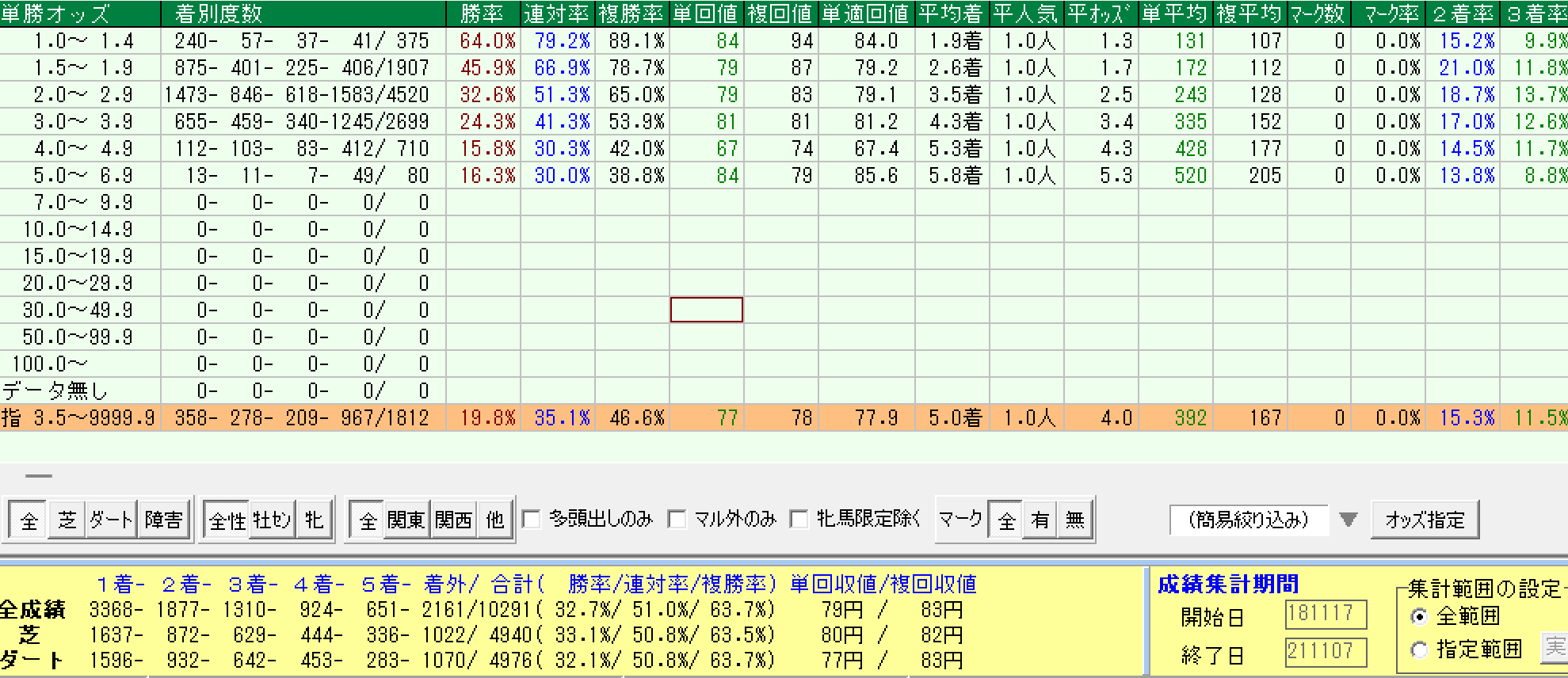
Task: Select the 10.0～14.9 odds row
Action: [784, 229]
